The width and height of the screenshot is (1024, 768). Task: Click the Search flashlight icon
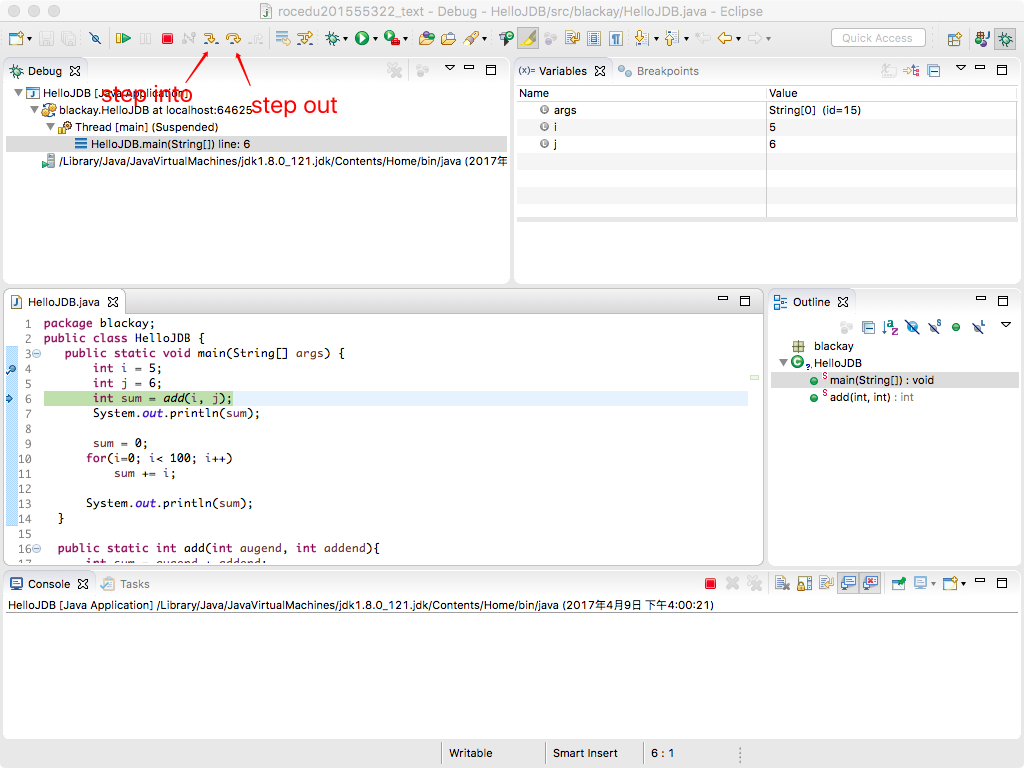(x=471, y=39)
